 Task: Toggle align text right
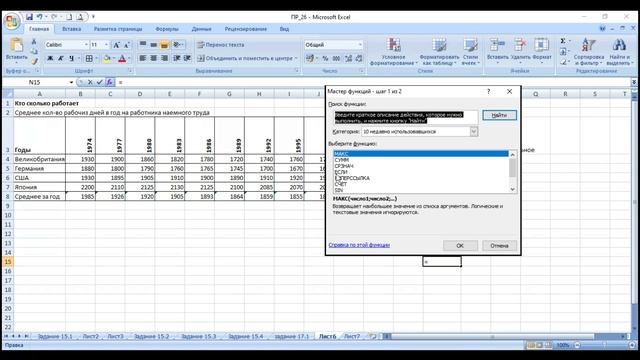[164, 58]
